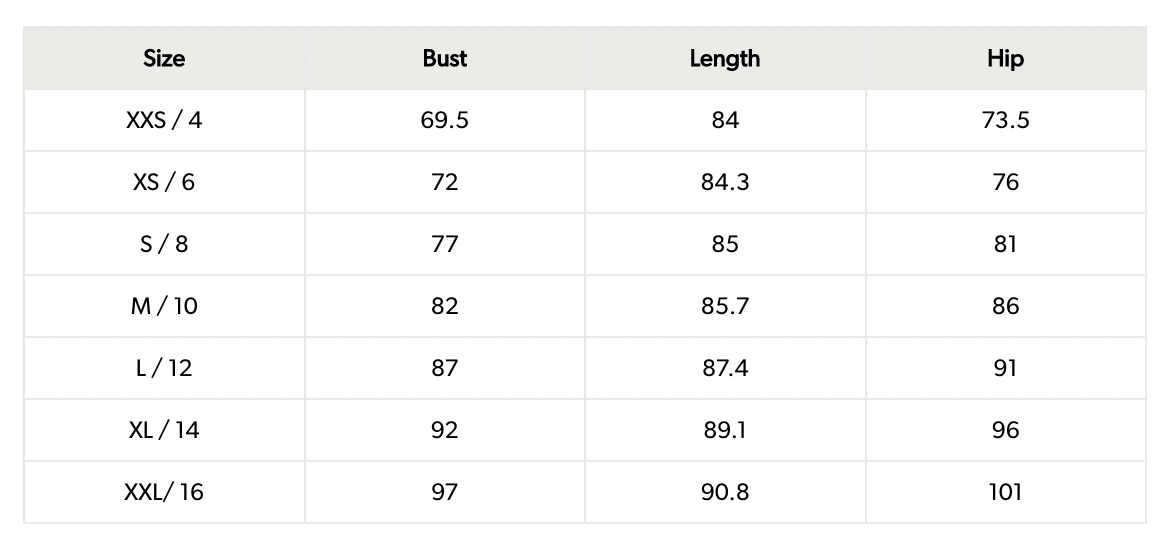This screenshot has width=1176, height=546.
Task: Click the L / 12 size cell
Action: [164, 369]
